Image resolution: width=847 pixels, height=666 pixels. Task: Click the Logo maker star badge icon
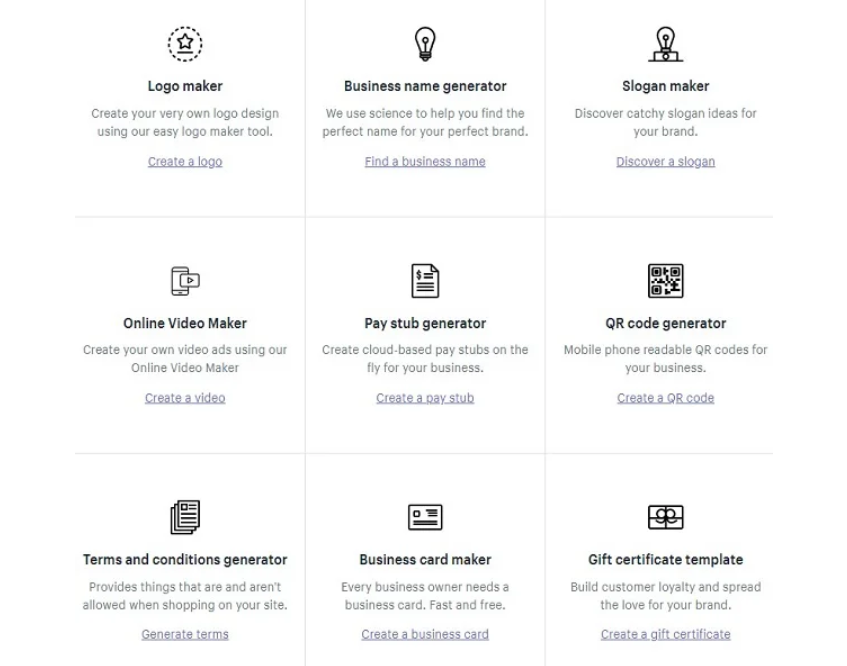click(x=185, y=44)
